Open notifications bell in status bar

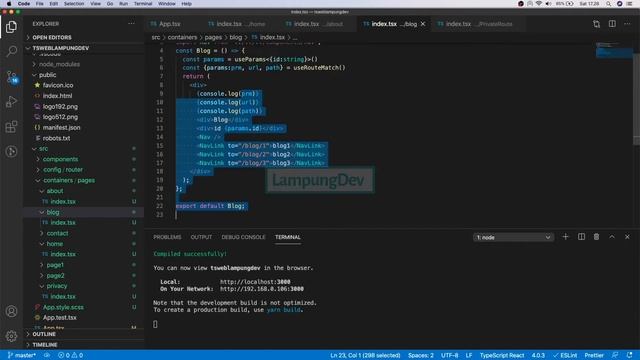[629, 355]
